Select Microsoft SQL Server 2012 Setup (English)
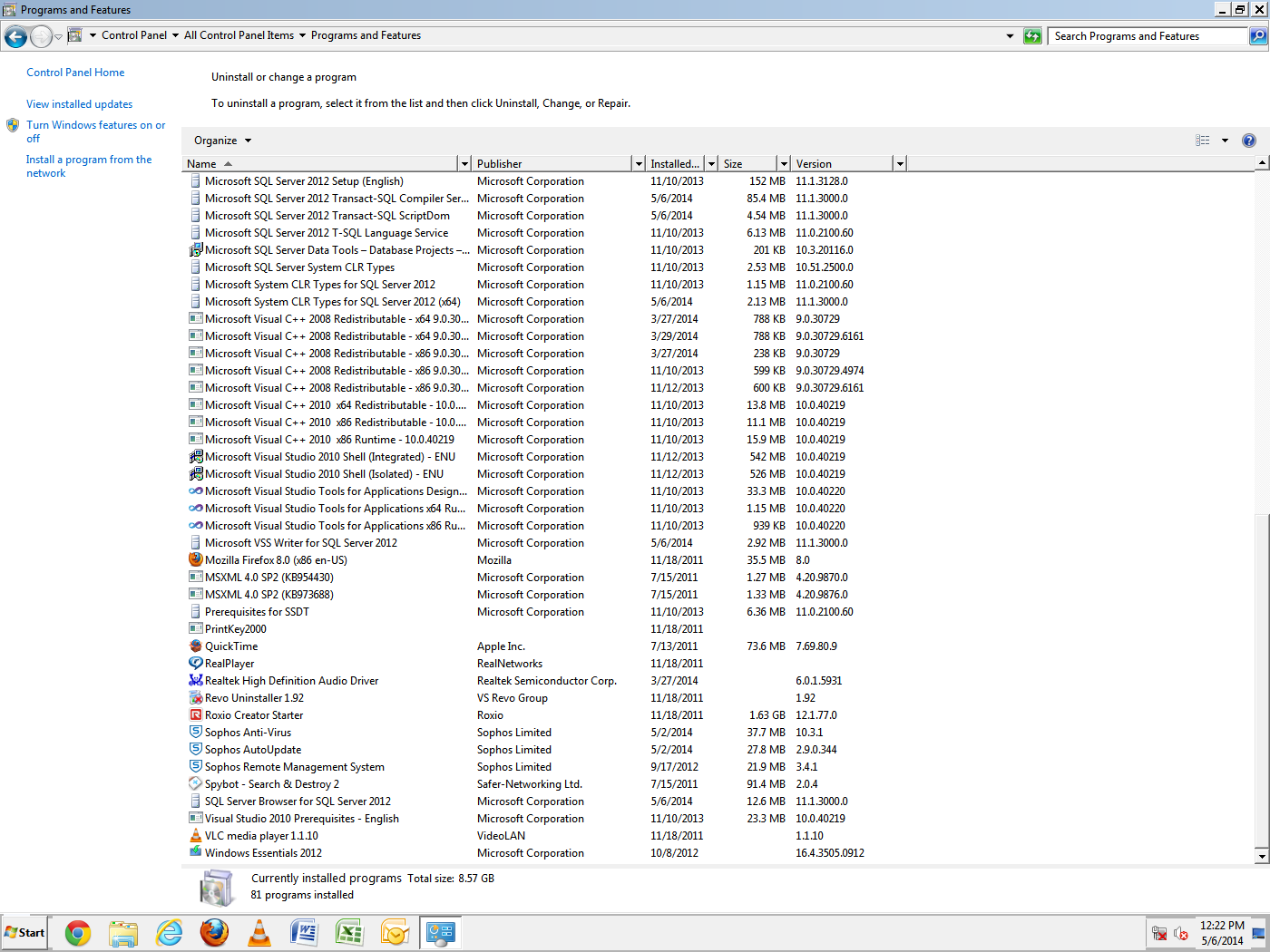Screen dimensions: 1270x952 [x=304, y=181]
